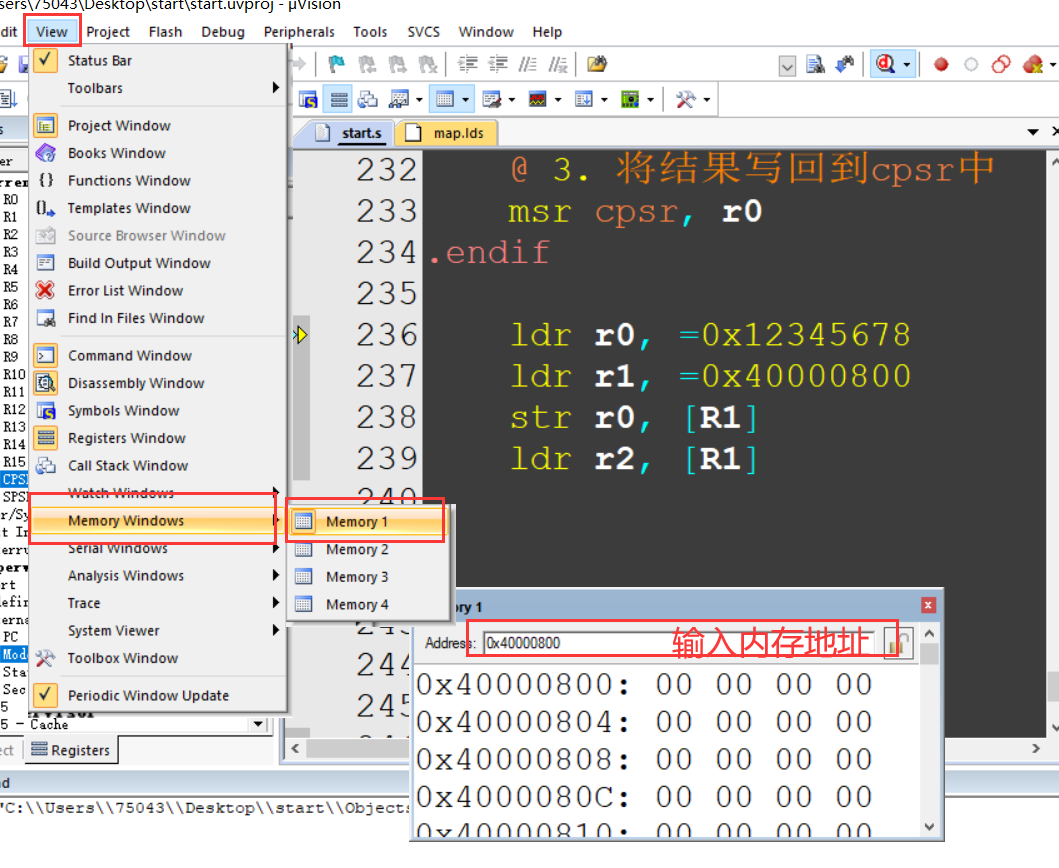The width and height of the screenshot is (1059, 868).
Task: Open the View menu
Action: coord(52,32)
